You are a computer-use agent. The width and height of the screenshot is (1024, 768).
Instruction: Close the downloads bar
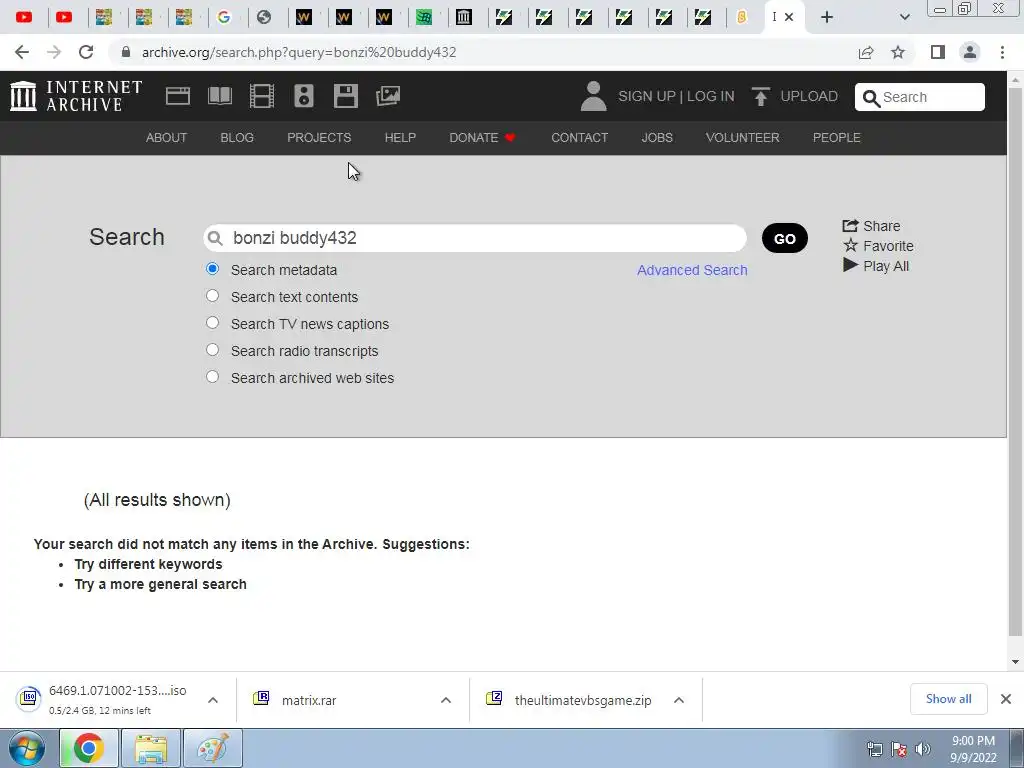tap(1006, 699)
